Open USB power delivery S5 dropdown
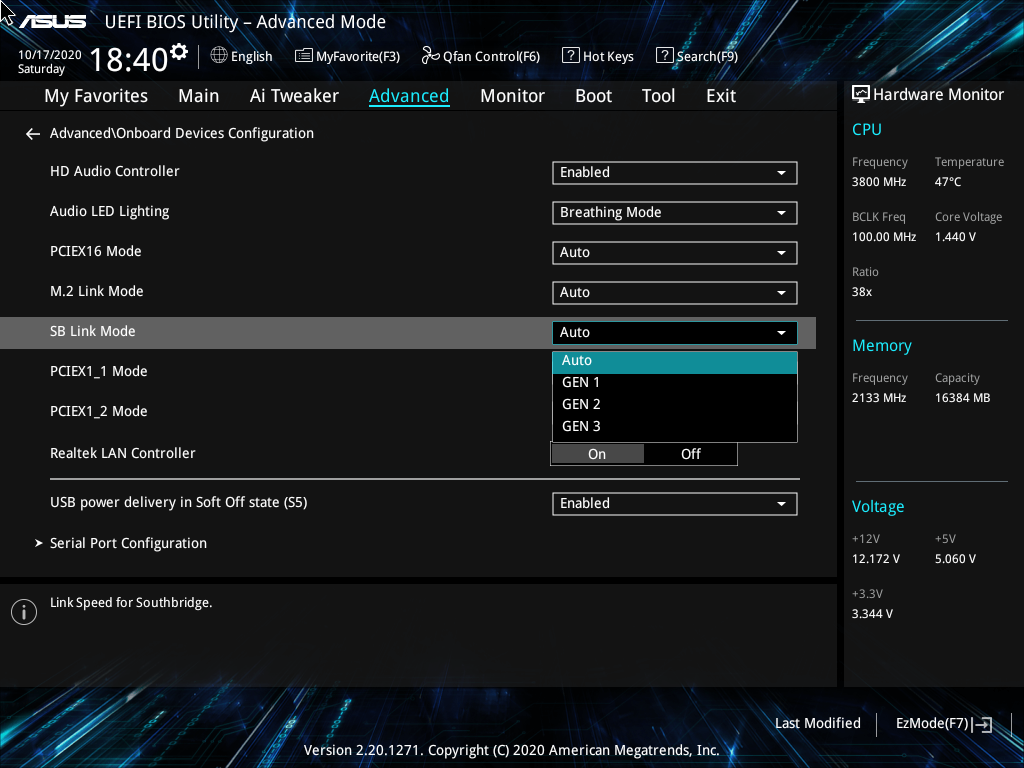The image size is (1024, 768). (675, 504)
